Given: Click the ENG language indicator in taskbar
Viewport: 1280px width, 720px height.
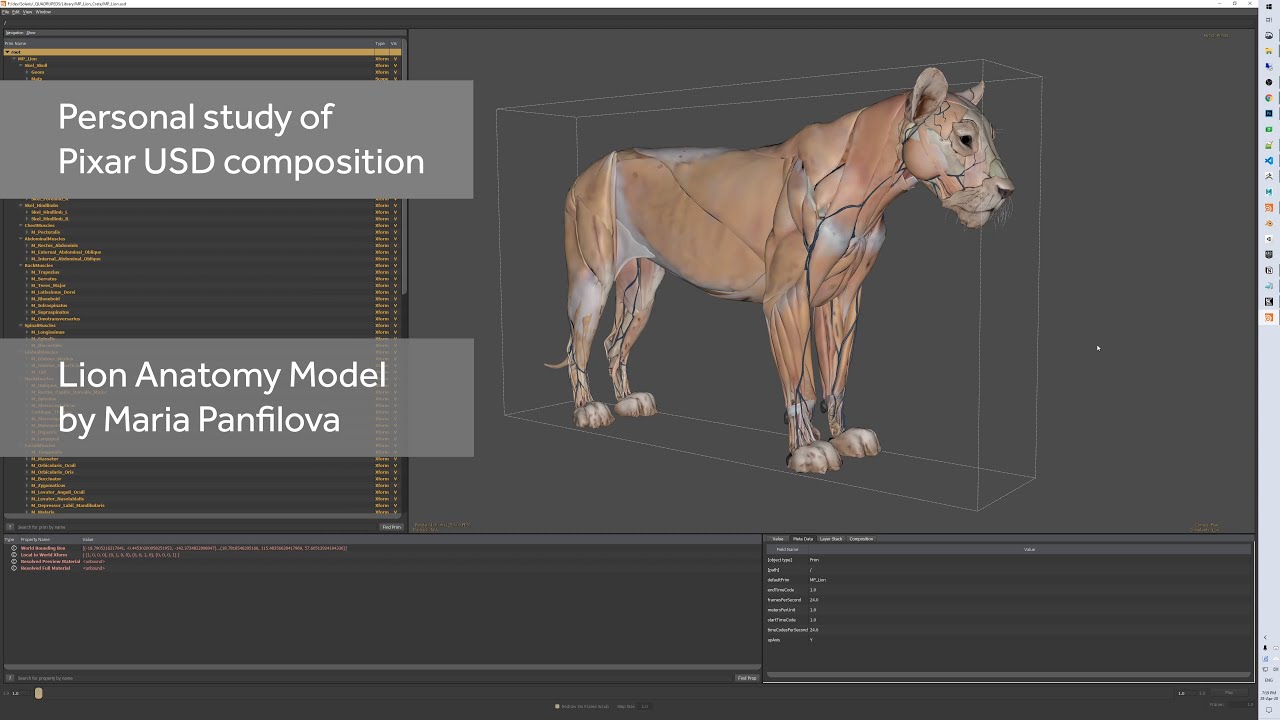Looking at the screenshot, I should point(1269,680).
